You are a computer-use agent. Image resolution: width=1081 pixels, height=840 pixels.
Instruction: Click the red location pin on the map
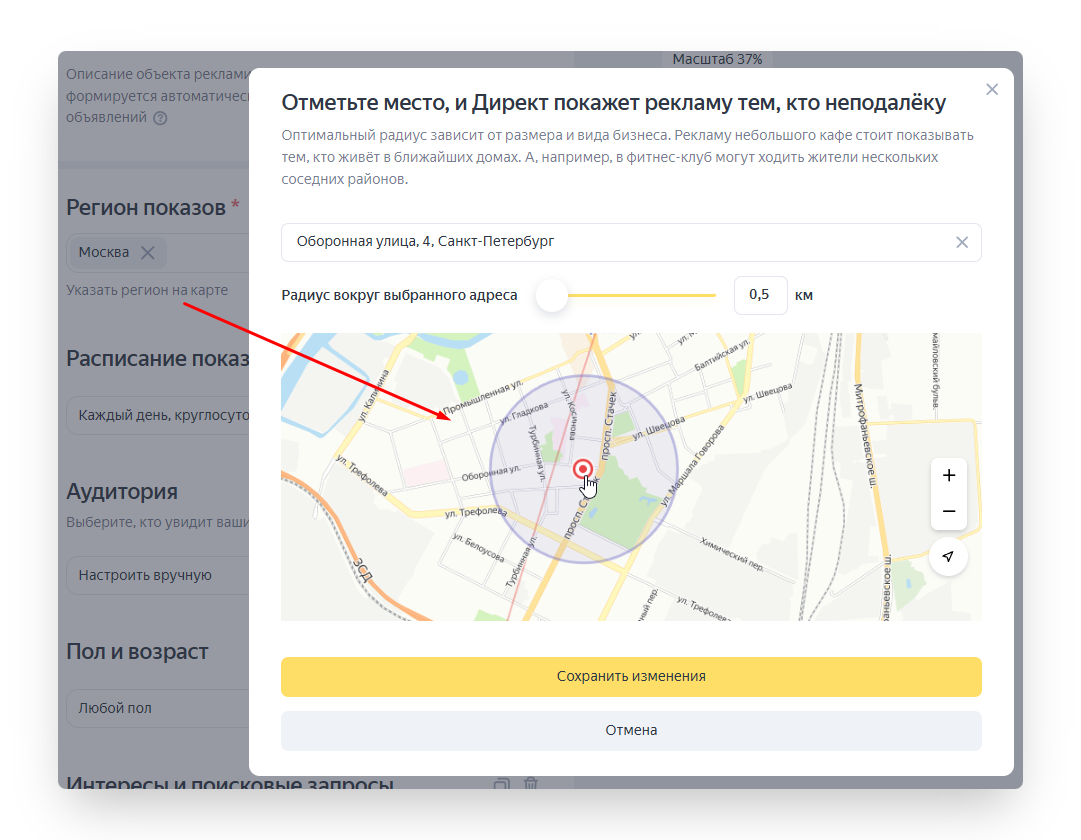[x=583, y=468]
